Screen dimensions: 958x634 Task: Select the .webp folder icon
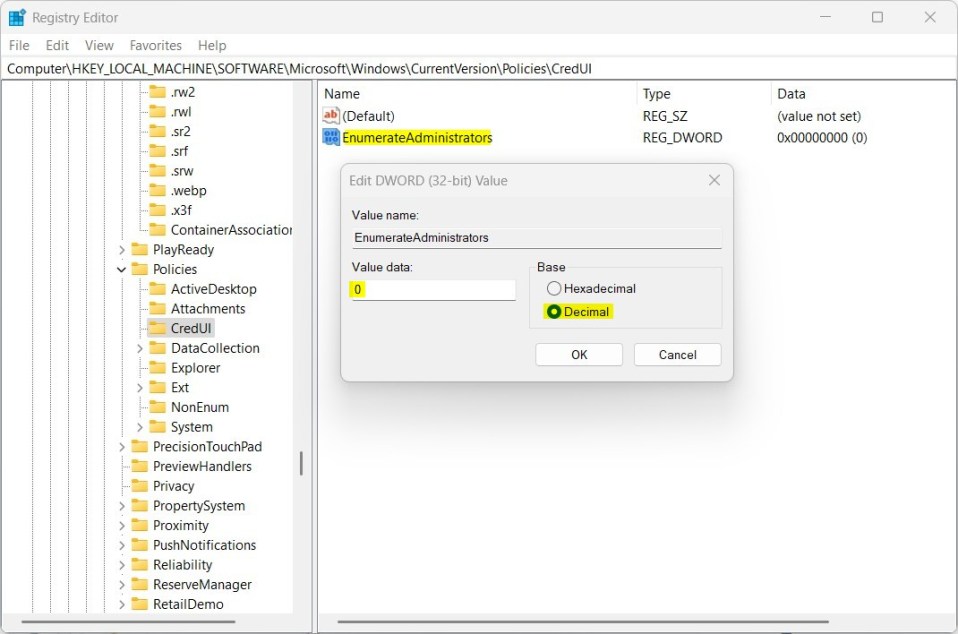158,191
